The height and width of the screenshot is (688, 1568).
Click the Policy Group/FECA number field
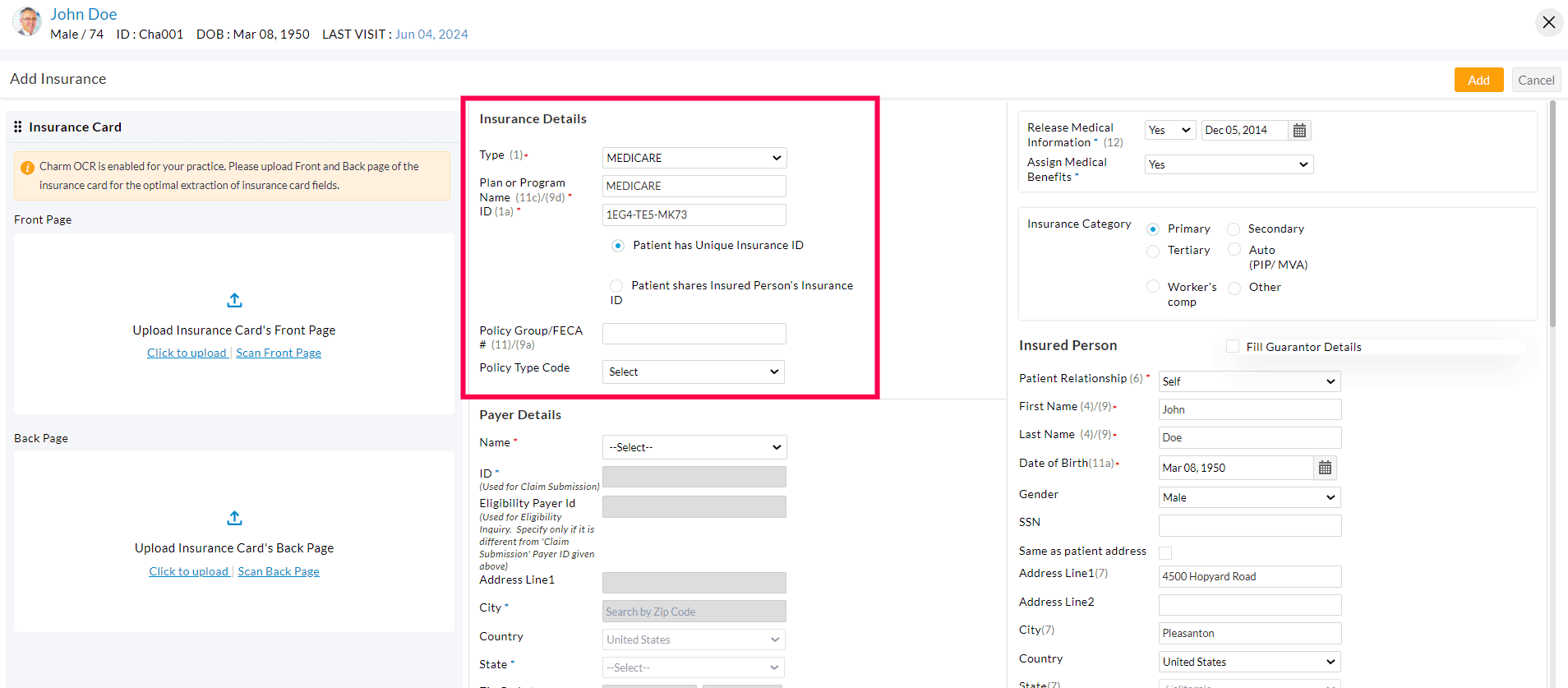click(x=694, y=334)
